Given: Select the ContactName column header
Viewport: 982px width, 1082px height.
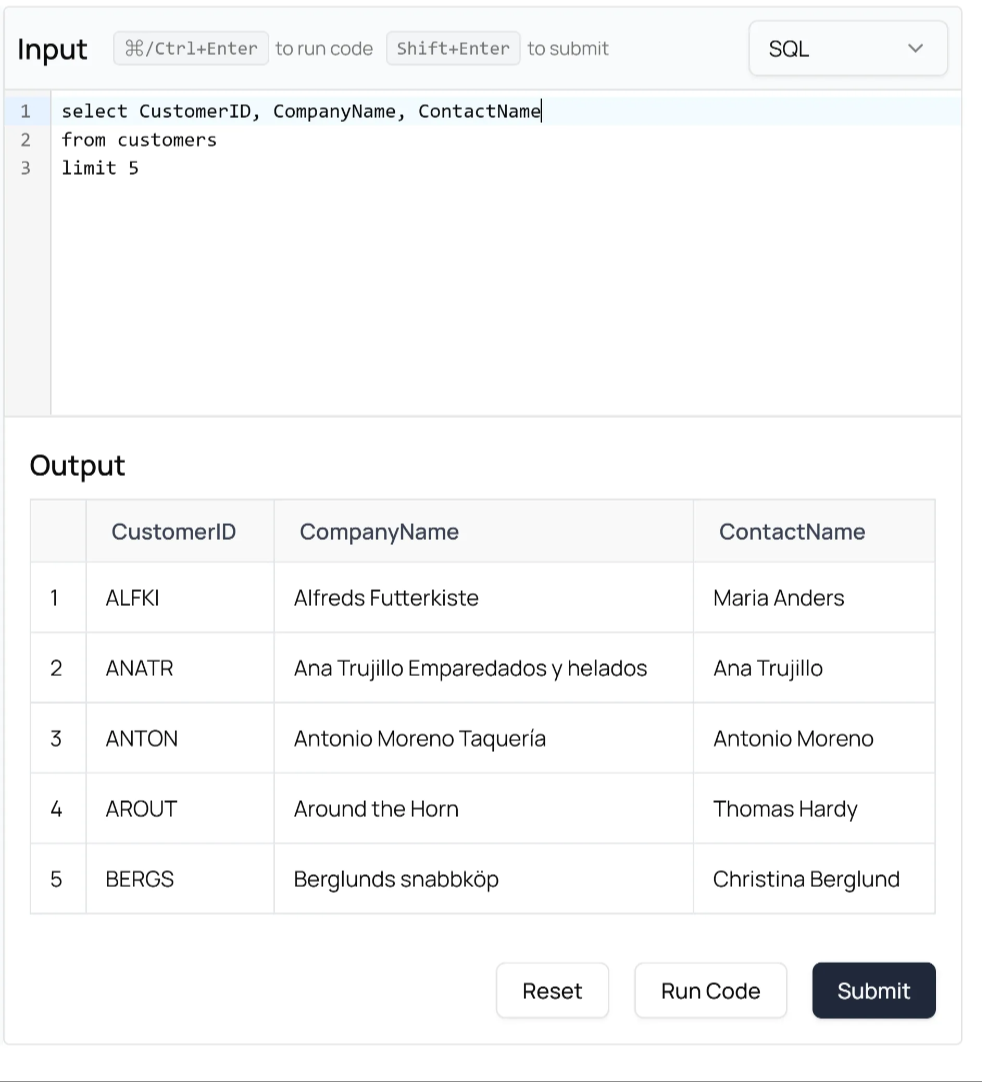Looking at the screenshot, I should (x=792, y=532).
